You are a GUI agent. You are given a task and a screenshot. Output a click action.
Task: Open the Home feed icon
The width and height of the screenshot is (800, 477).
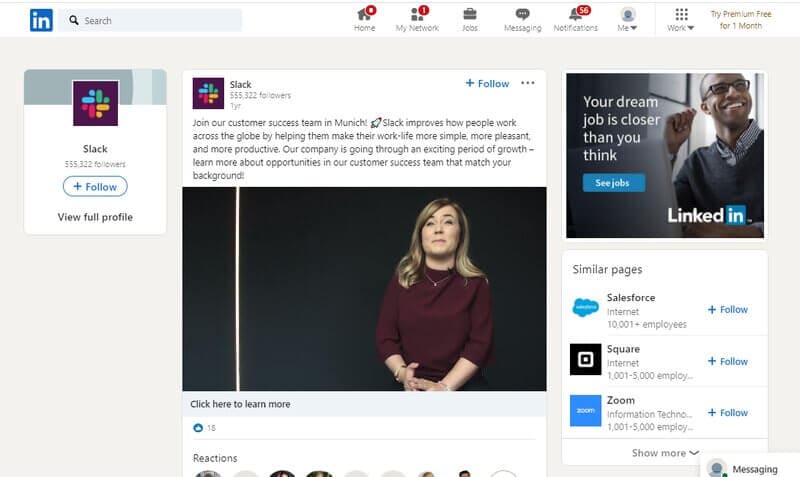(x=364, y=19)
